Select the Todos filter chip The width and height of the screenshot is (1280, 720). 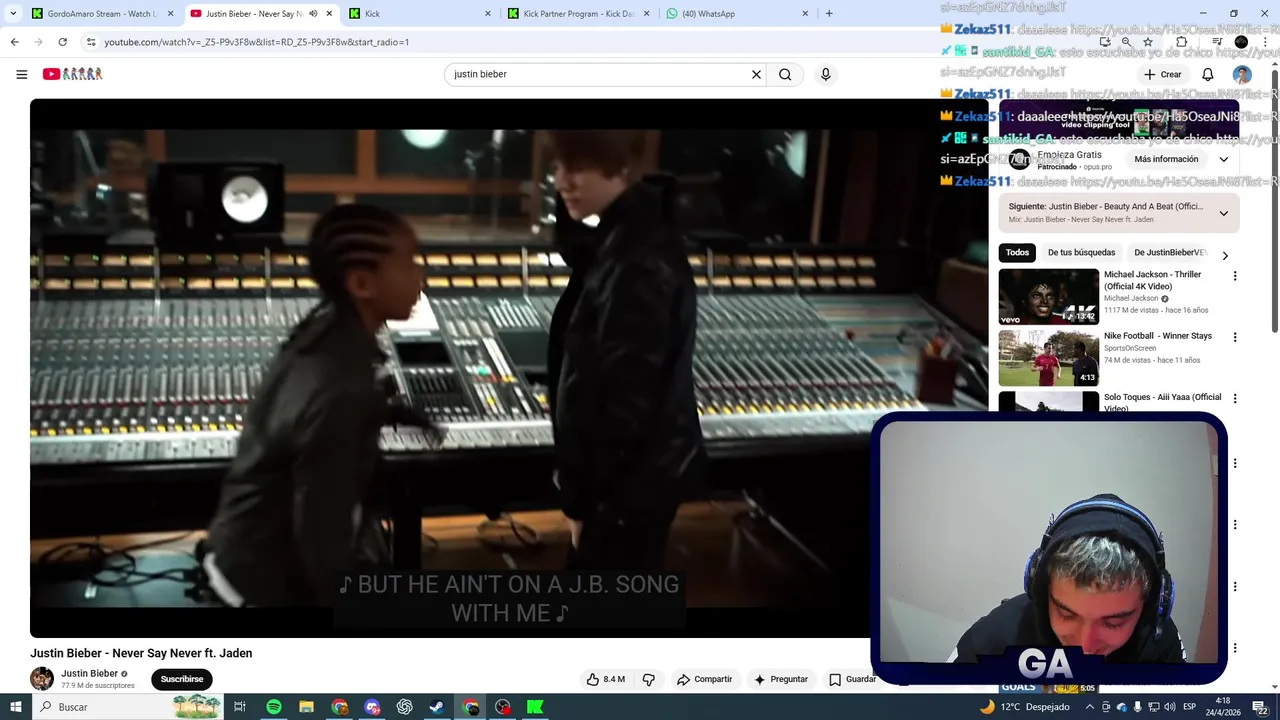tap(1017, 253)
